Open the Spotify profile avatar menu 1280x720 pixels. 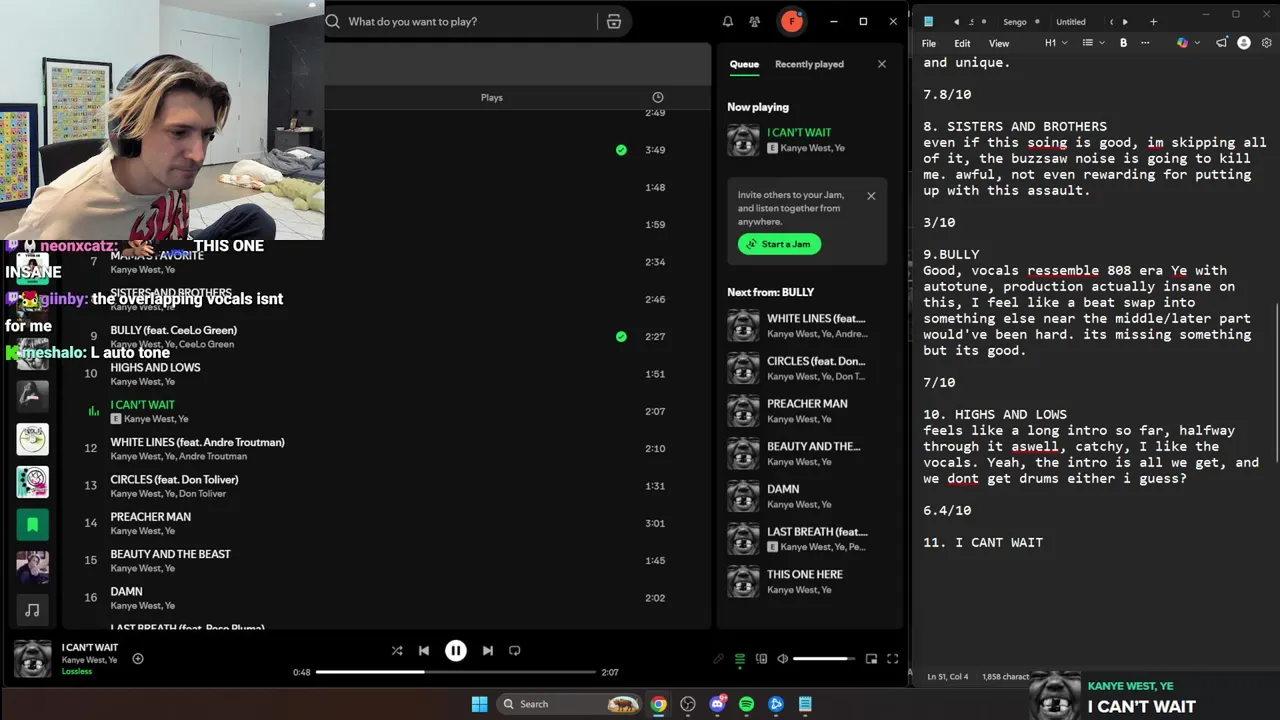tap(792, 21)
